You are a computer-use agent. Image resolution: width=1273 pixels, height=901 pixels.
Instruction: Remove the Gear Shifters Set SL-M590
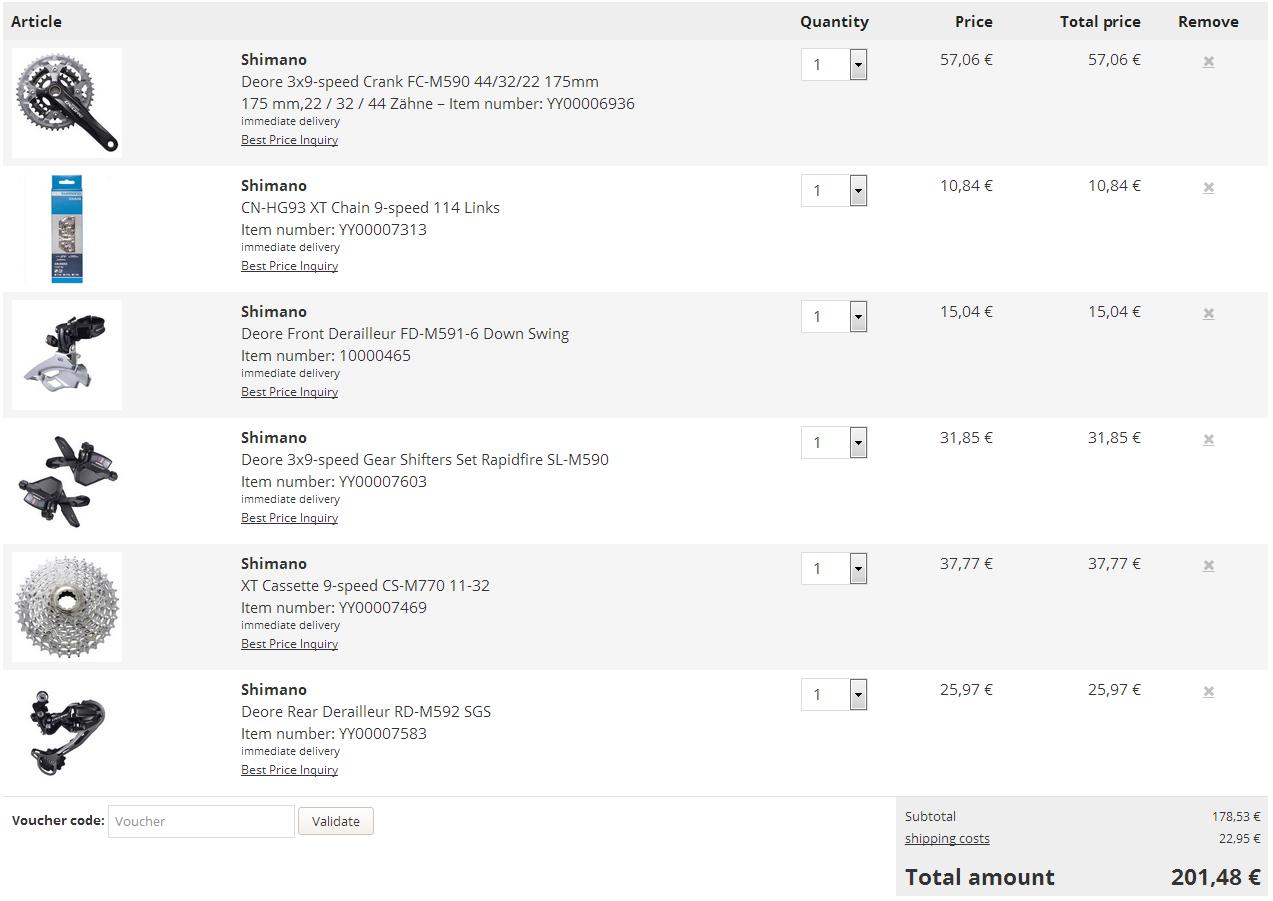(1208, 440)
